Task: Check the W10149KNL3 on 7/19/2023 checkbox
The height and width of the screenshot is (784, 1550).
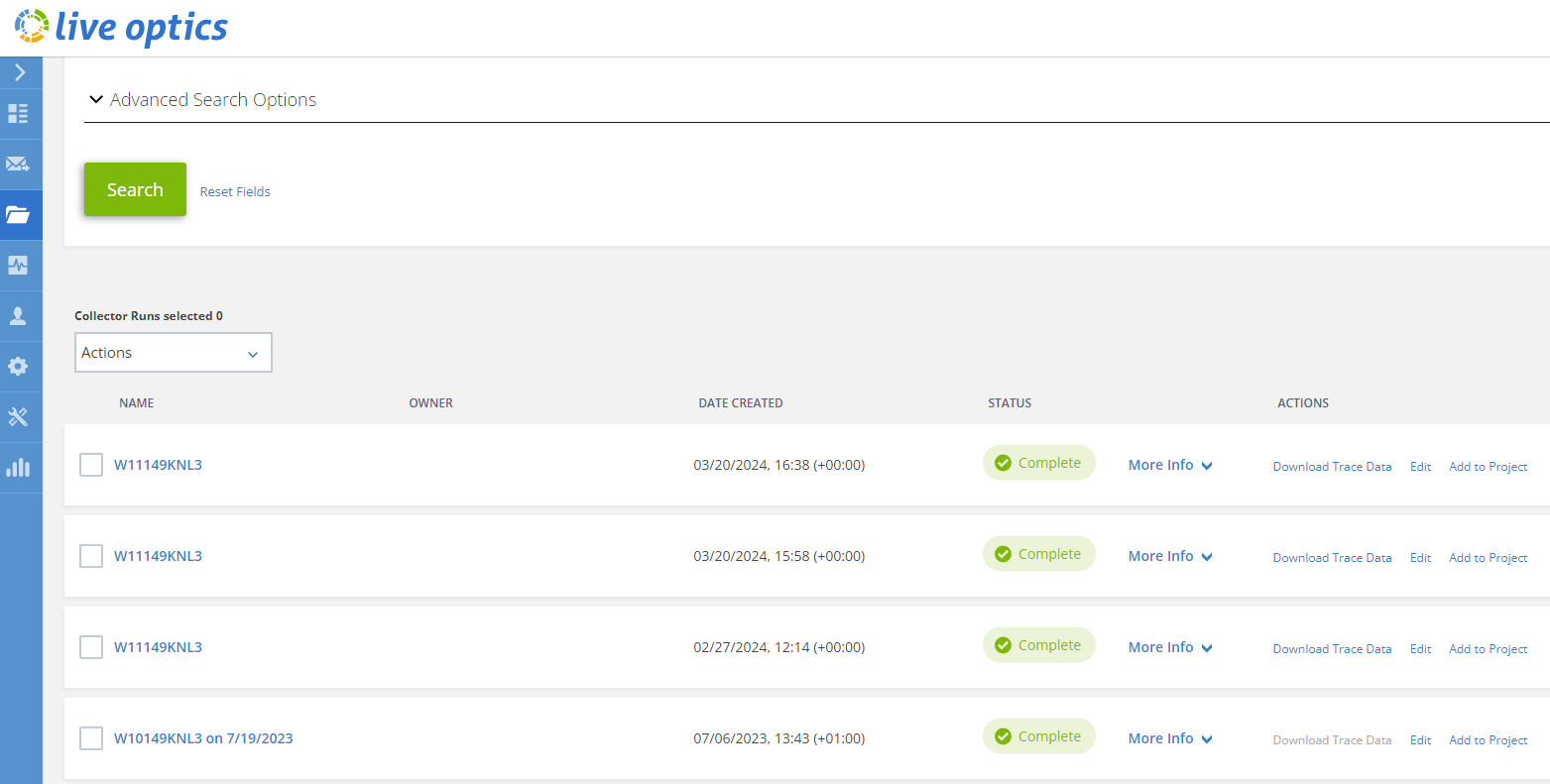Action: point(91,738)
